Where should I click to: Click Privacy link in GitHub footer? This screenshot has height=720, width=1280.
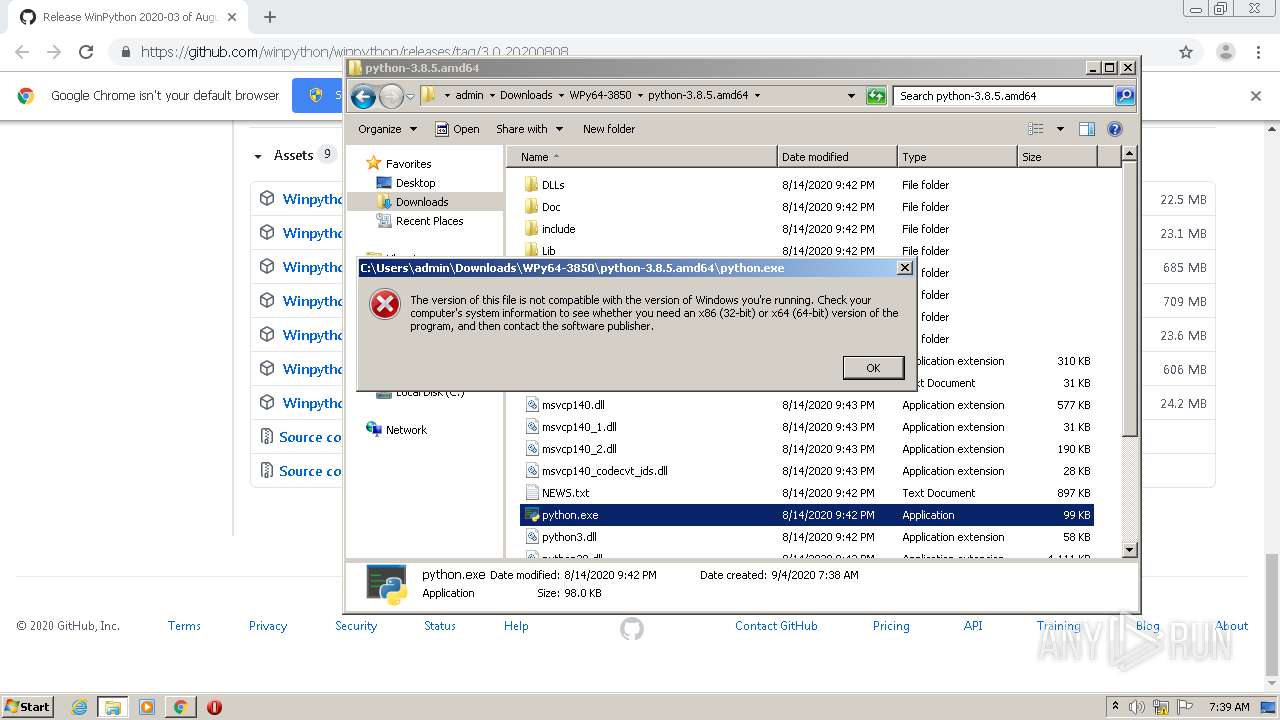point(268,626)
